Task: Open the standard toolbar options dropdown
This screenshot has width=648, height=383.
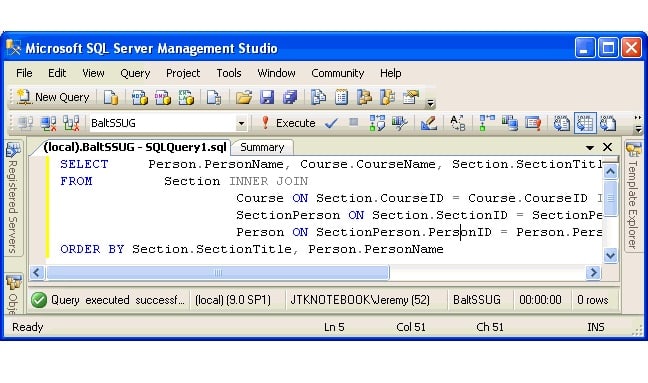Action: tap(430, 103)
